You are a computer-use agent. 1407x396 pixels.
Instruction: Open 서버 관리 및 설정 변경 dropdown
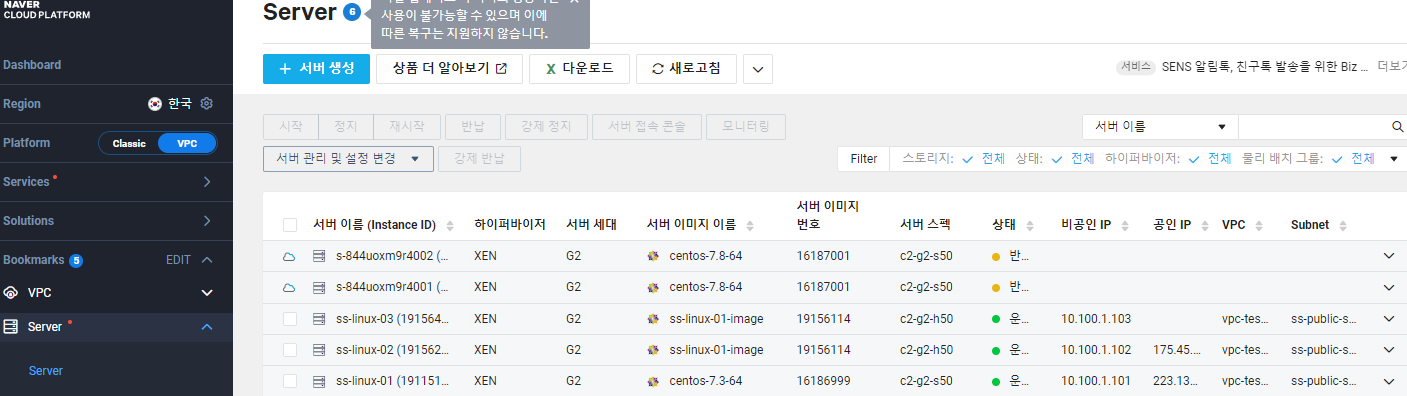(x=348, y=159)
